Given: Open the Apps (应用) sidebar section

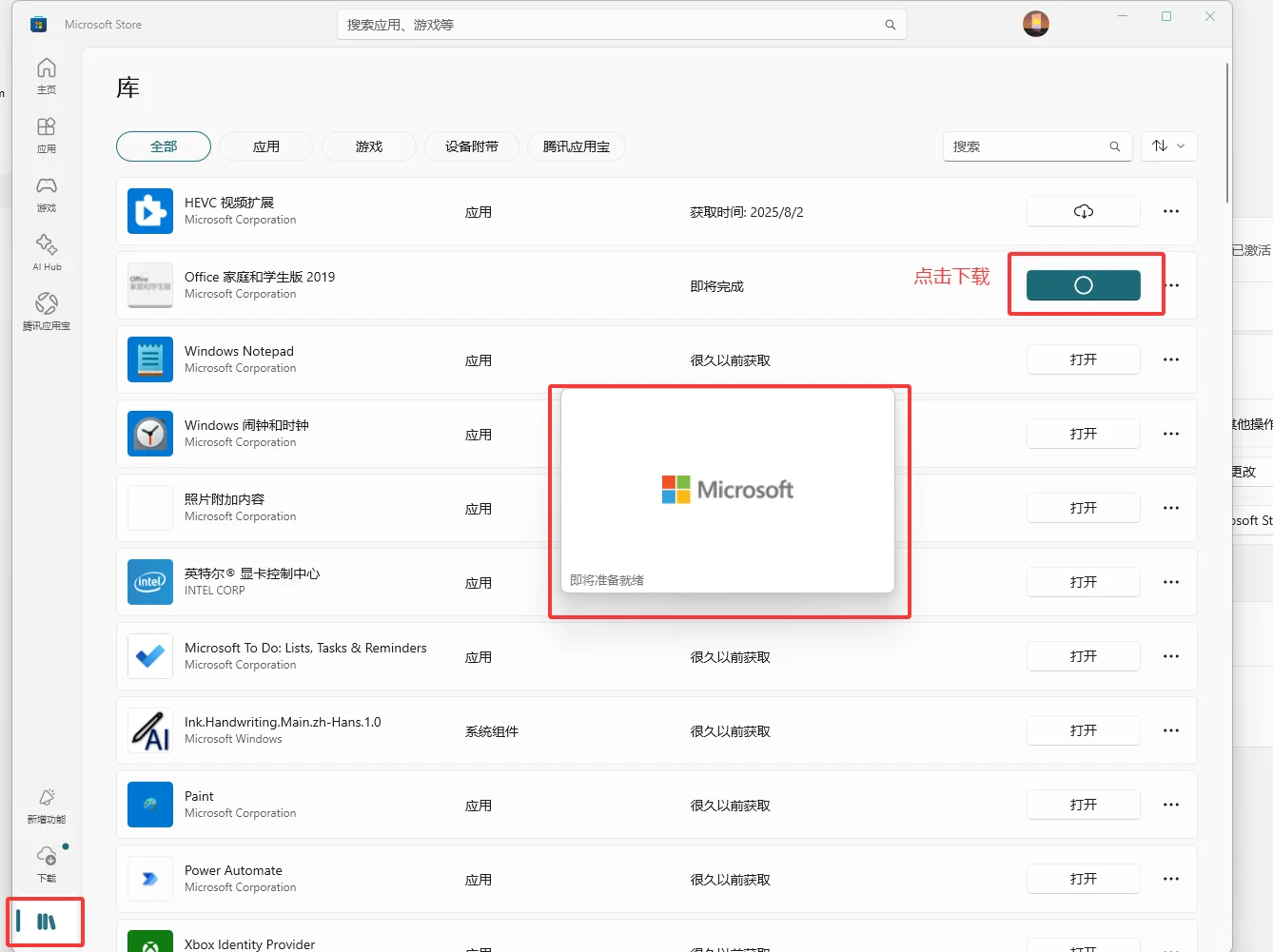Looking at the screenshot, I should (47, 135).
